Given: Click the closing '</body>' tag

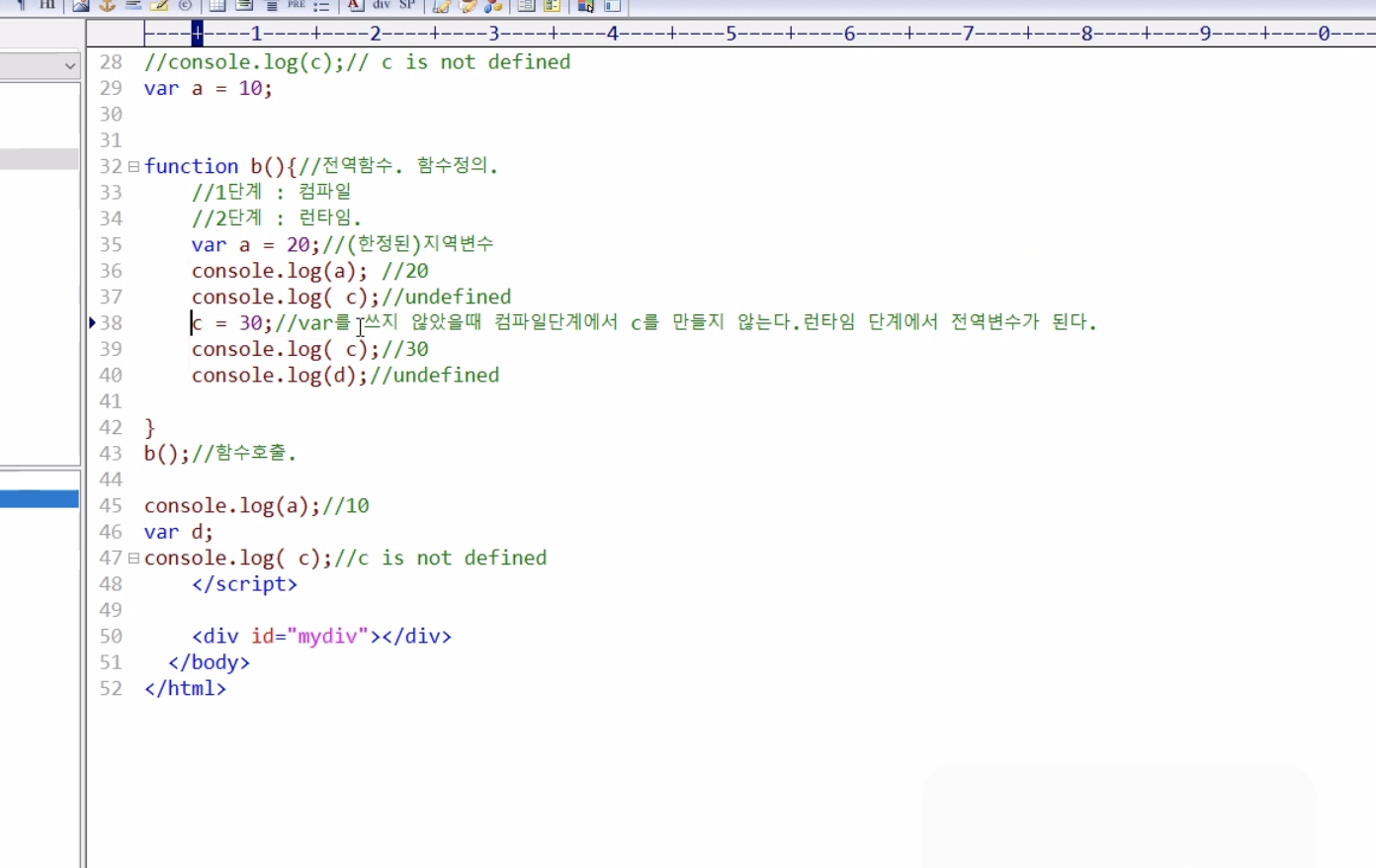Looking at the screenshot, I should tap(209, 662).
